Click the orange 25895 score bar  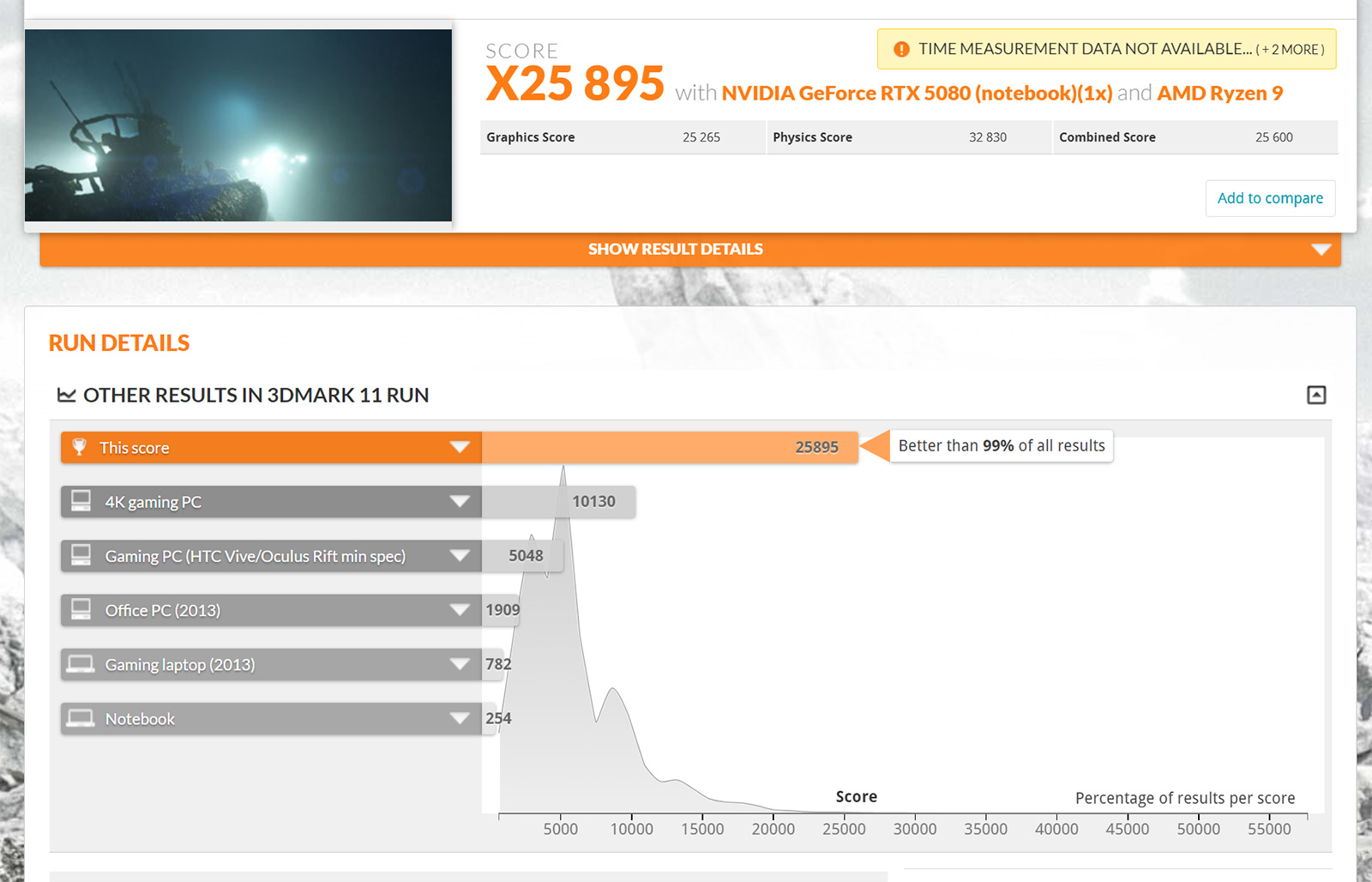click(670, 447)
